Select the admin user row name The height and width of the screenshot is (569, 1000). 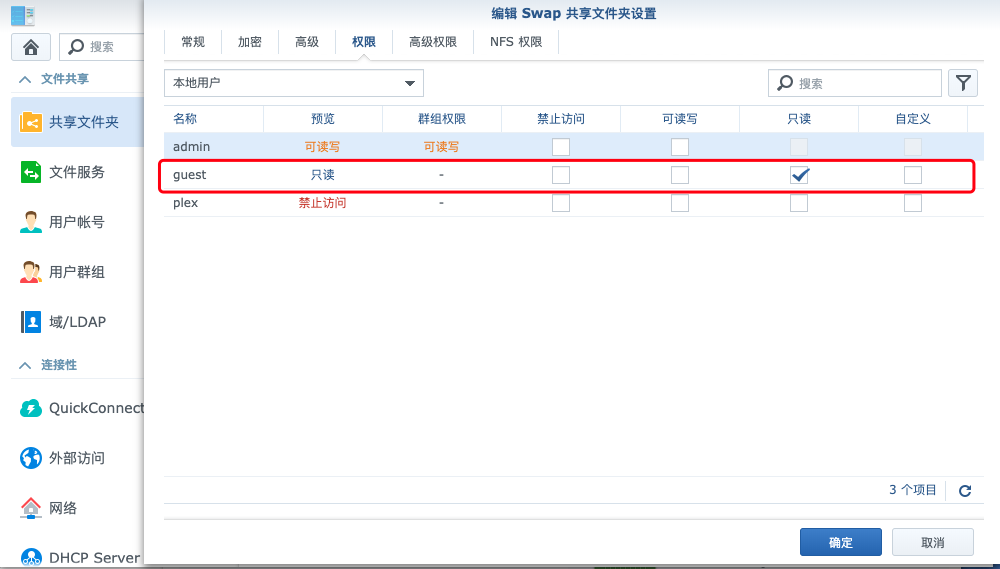click(191, 147)
